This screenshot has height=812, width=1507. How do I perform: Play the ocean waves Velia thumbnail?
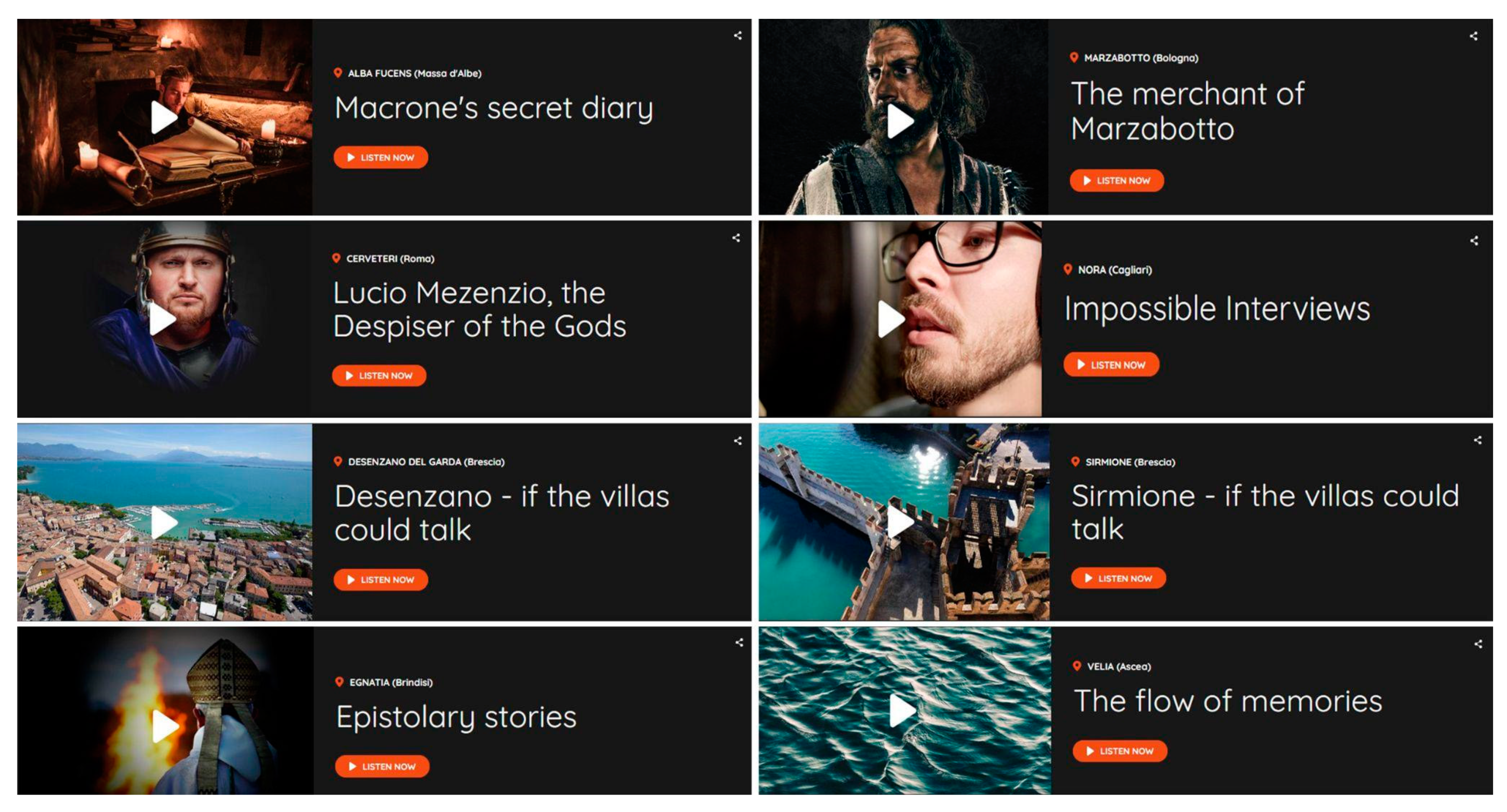(902, 710)
